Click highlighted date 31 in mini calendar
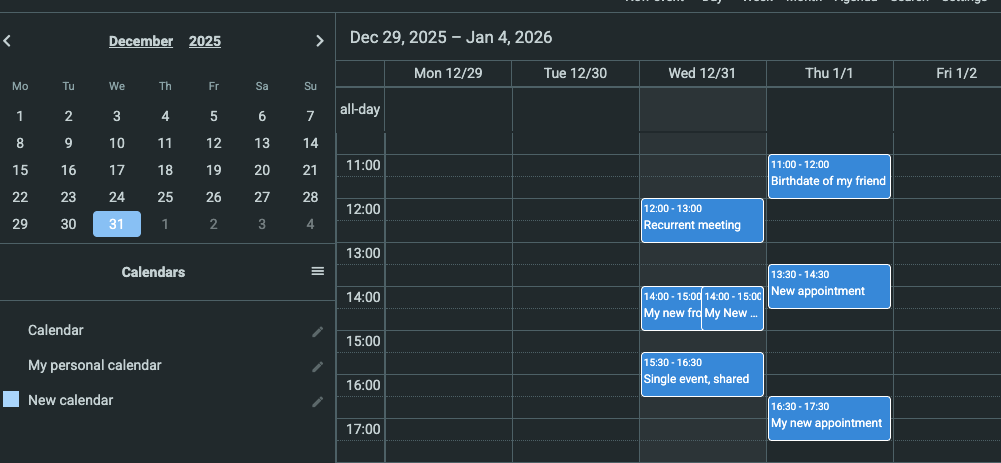 click(x=117, y=224)
